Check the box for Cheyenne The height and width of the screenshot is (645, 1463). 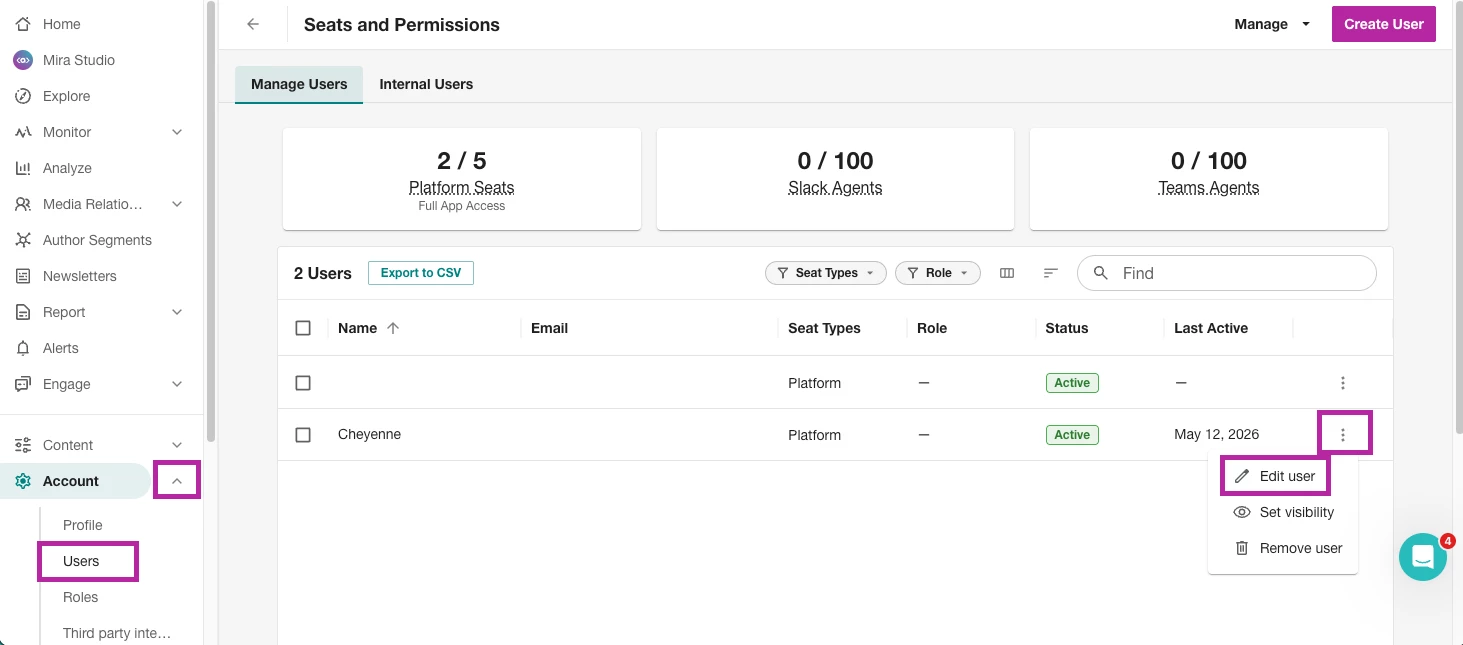[x=303, y=435]
